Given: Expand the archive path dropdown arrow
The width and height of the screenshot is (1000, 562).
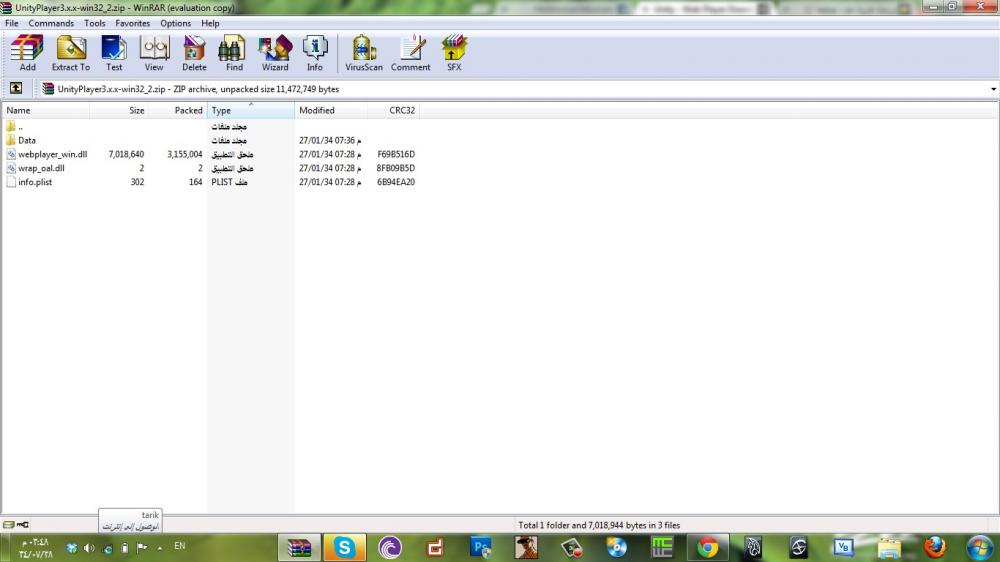Looking at the screenshot, I should coord(993,89).
